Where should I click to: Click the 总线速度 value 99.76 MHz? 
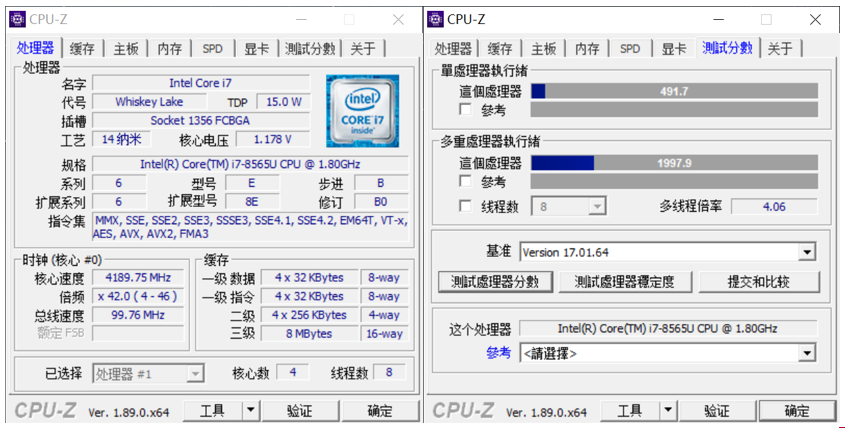[138, 315]
